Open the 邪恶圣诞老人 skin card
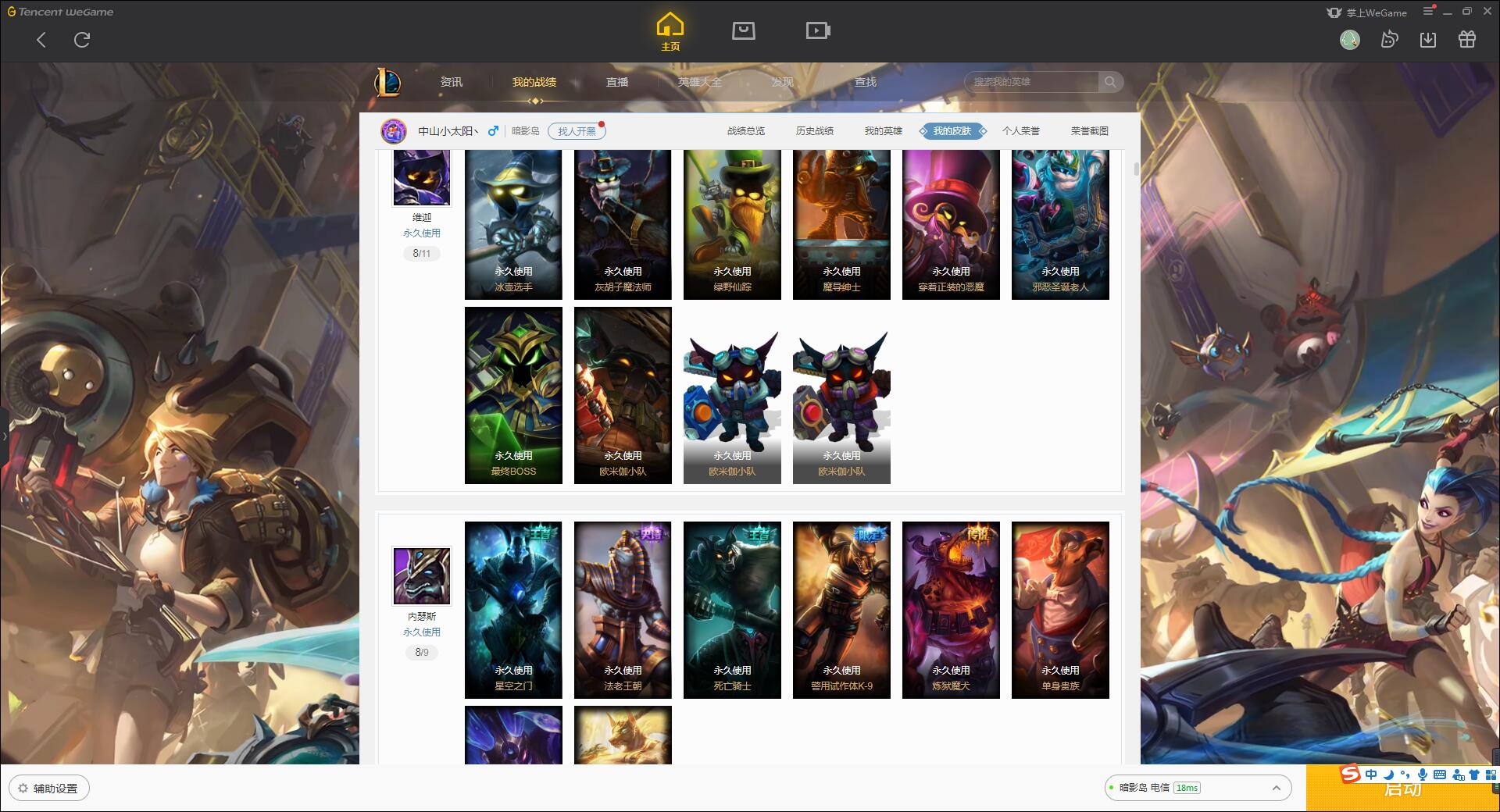The image size is (1500, 812). click(1060, 224)
